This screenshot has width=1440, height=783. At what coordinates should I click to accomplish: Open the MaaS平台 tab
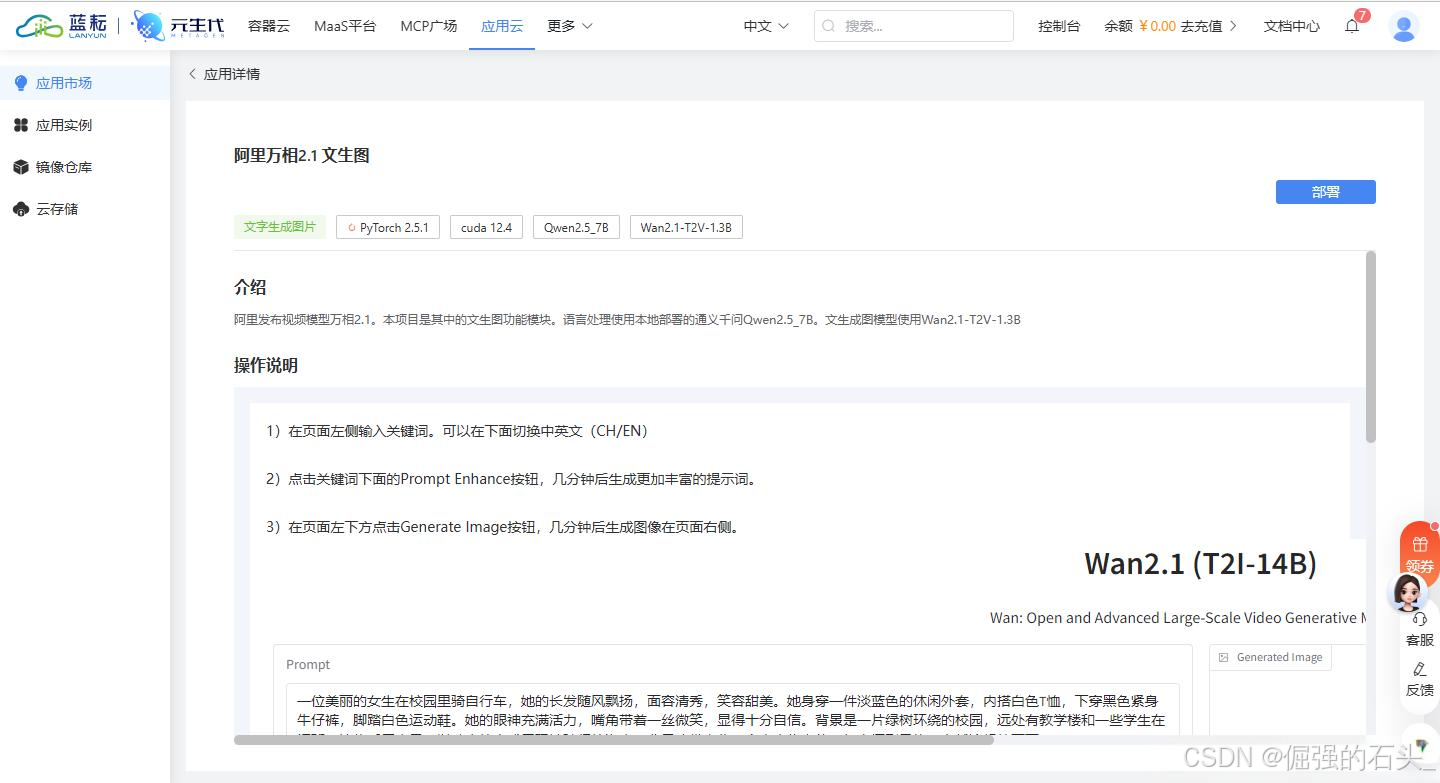click(x=345, y=26)
